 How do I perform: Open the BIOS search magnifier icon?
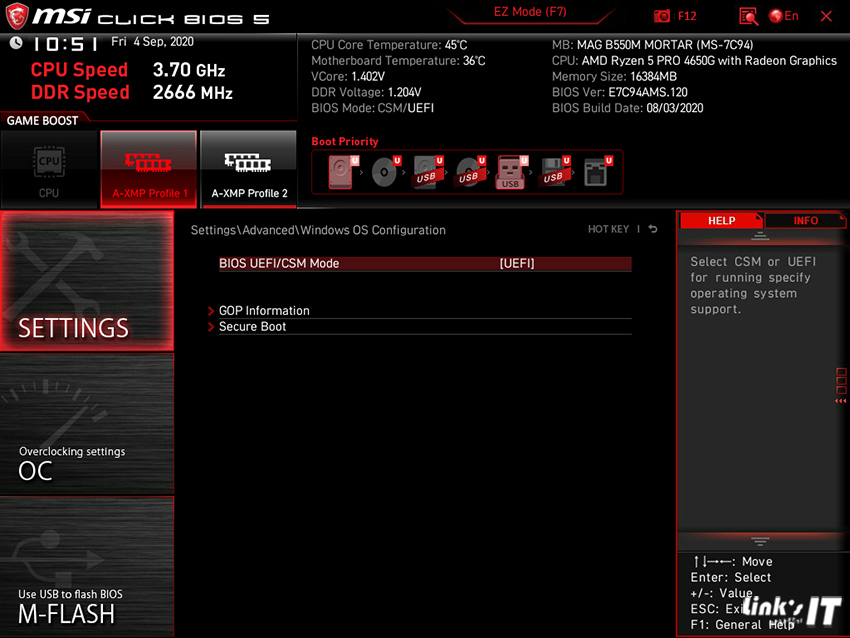click(748, 16)
